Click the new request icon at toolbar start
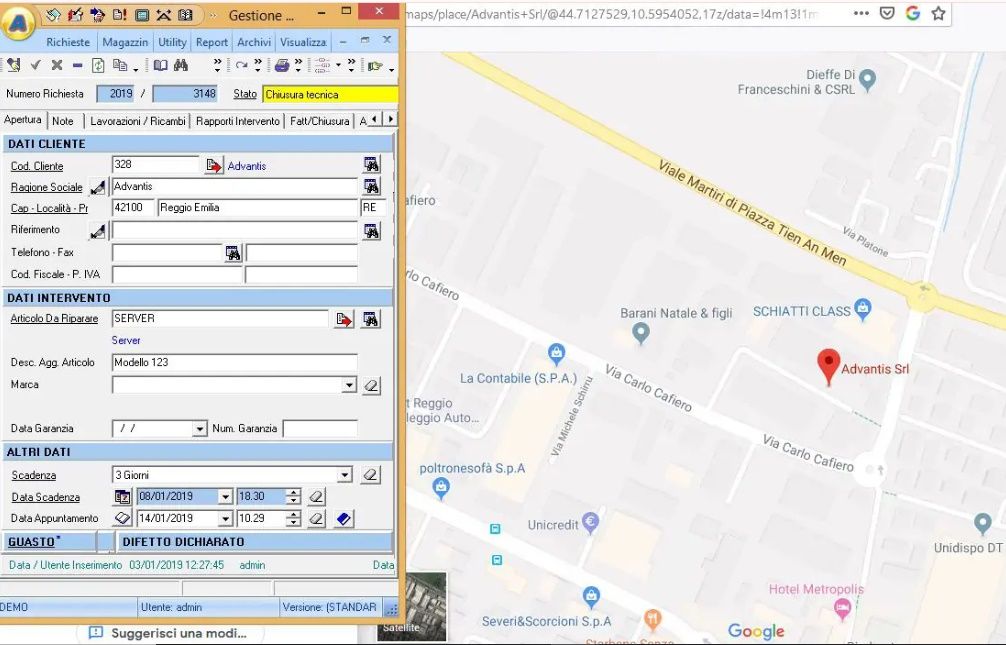The image size is (1006, 645). [x=13, y=65]
